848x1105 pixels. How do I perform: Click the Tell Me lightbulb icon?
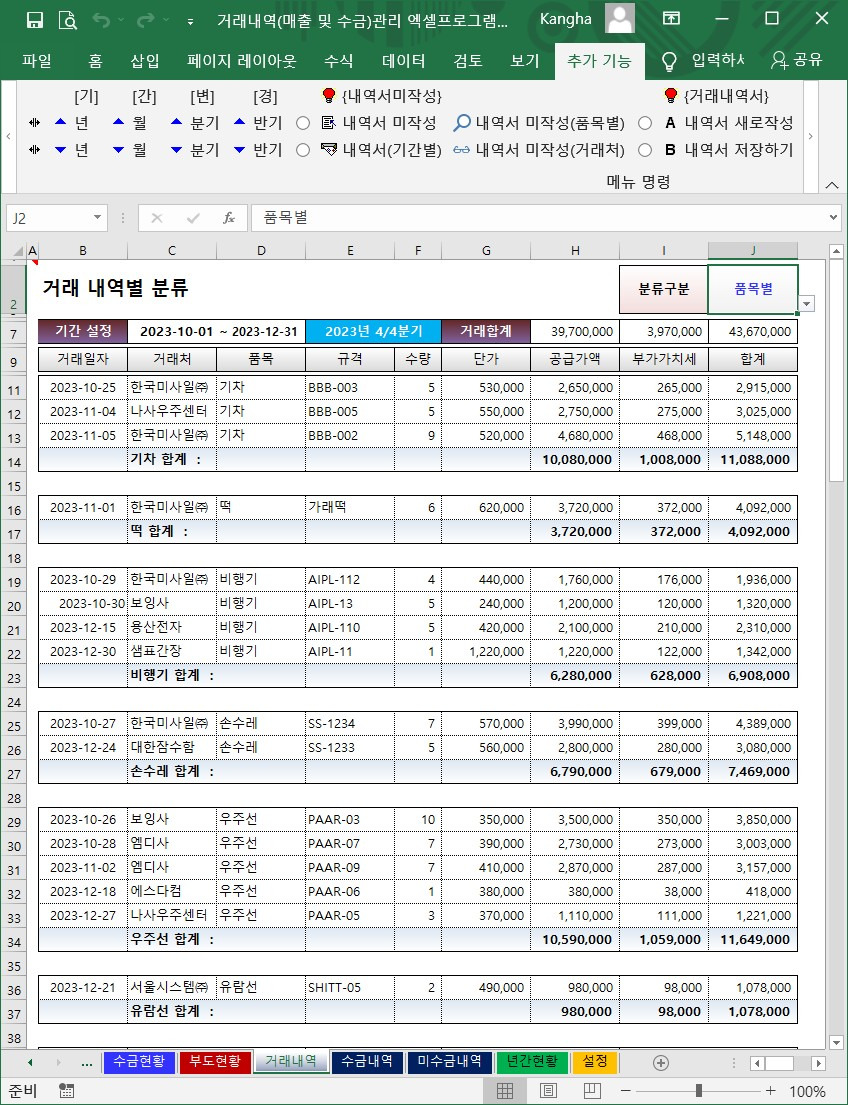pos(669,61)
